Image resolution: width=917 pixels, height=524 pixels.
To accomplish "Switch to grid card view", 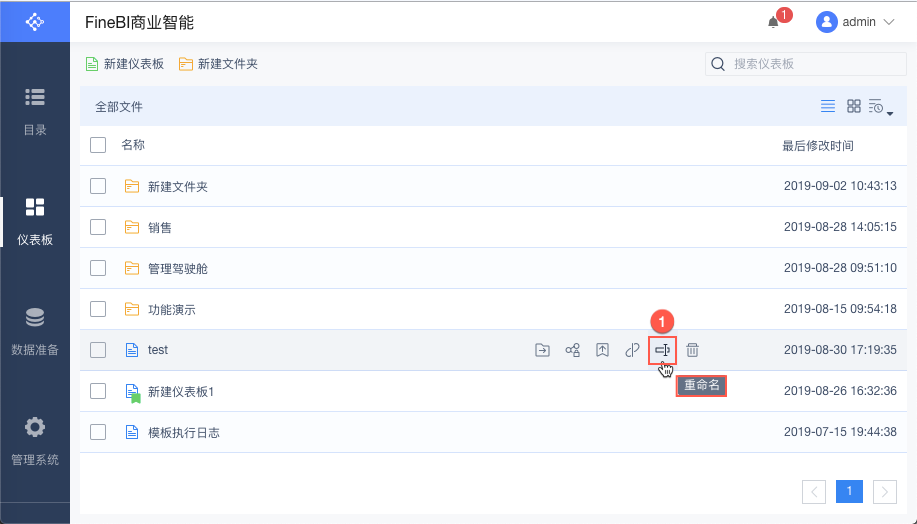I will pos(854,106).
